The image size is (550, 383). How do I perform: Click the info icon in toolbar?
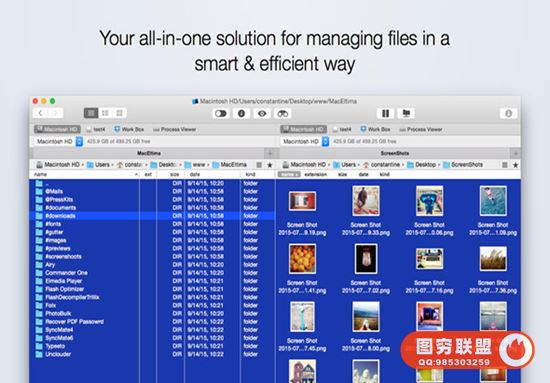tap(241, 113)
